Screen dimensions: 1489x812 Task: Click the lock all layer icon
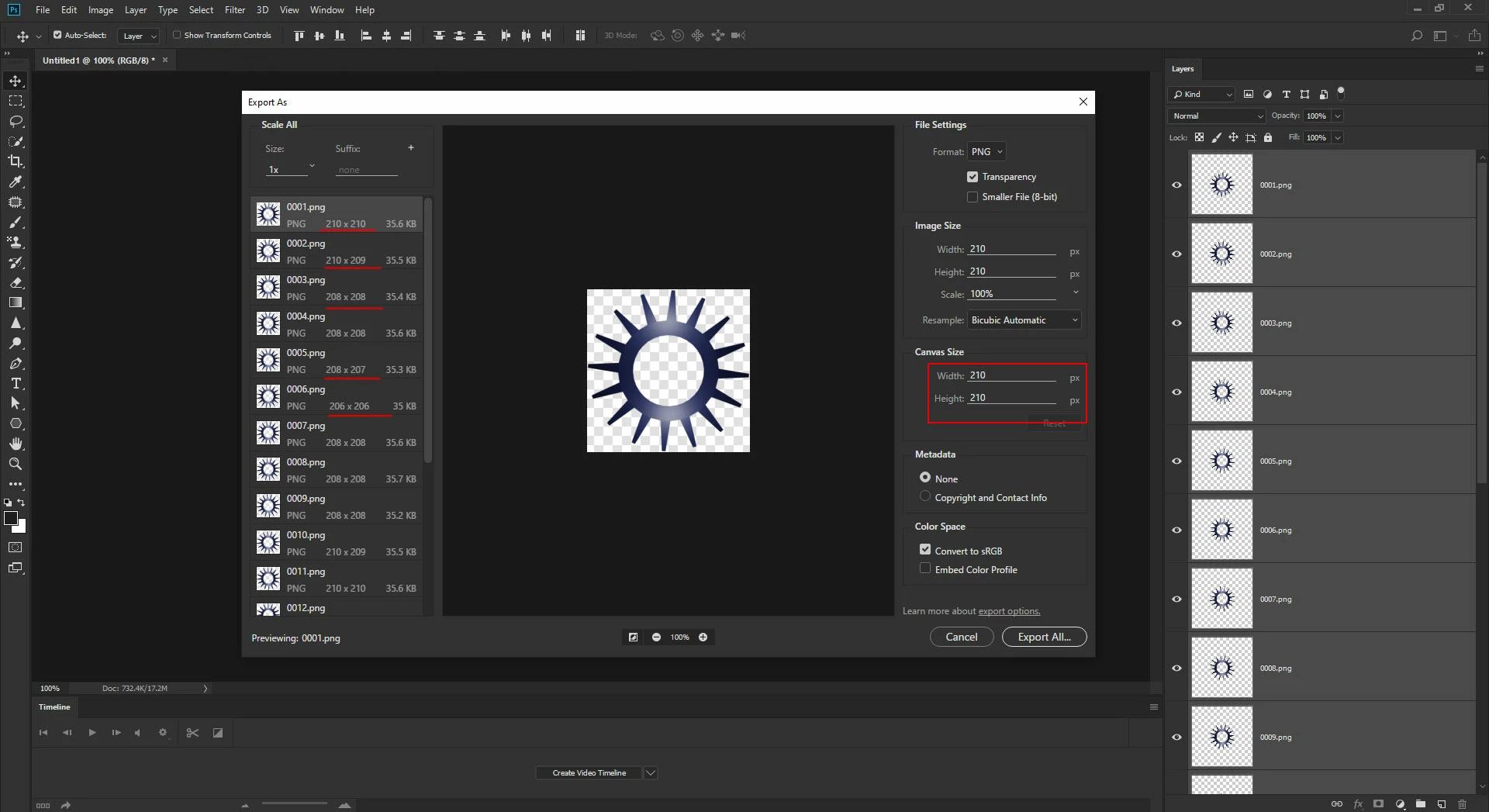[x=1268, y=137]
